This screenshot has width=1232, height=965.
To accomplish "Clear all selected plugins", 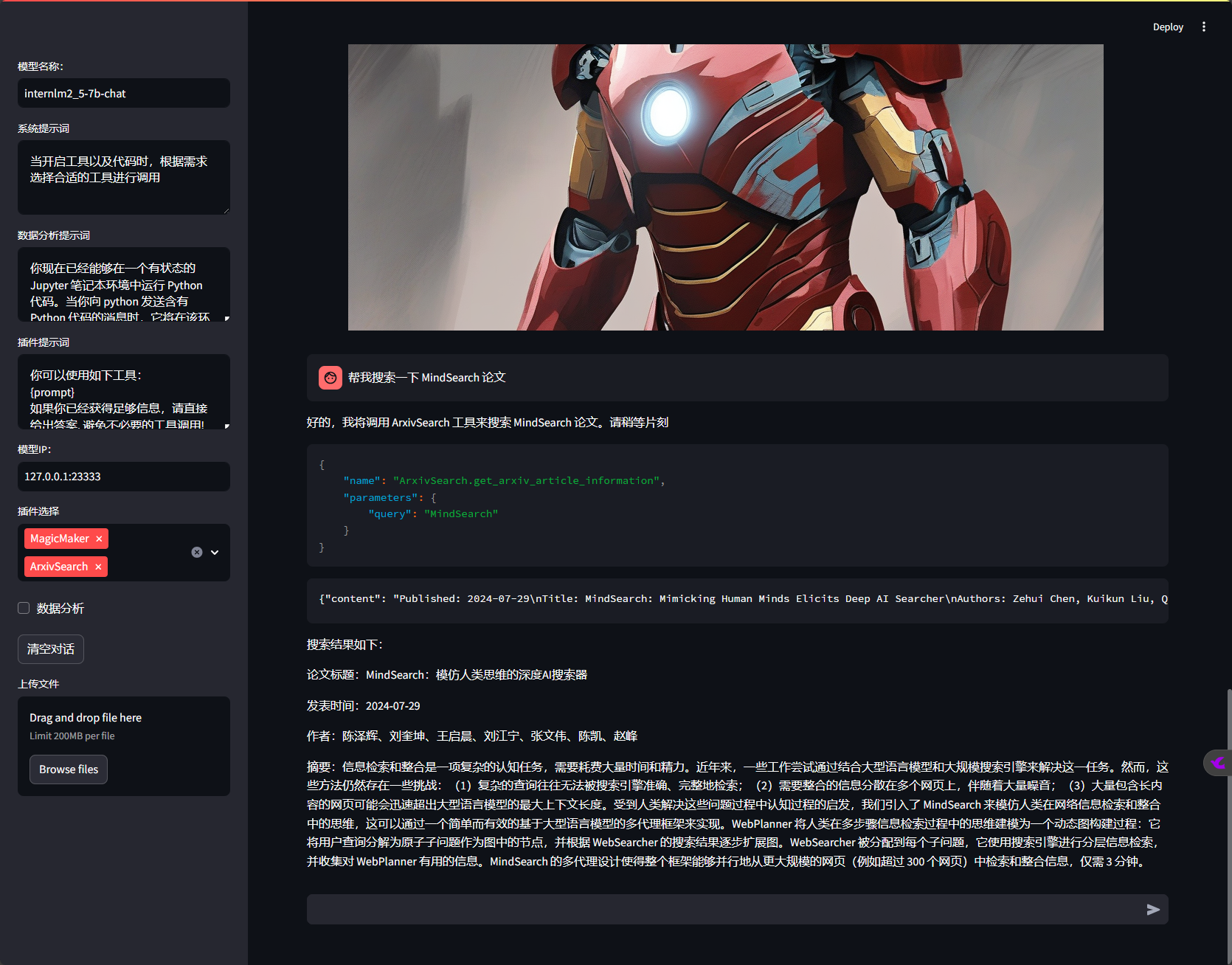I will click(x=197, y=552).
